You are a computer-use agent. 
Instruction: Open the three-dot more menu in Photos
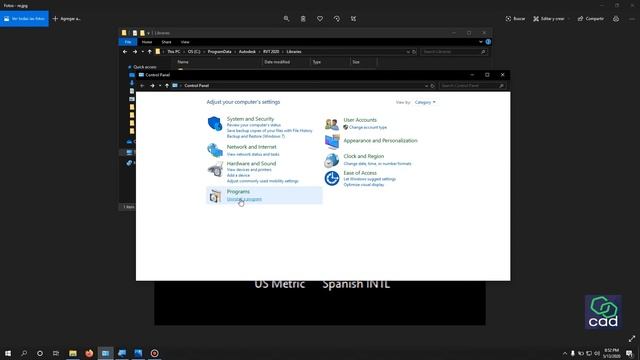point(632,19)
